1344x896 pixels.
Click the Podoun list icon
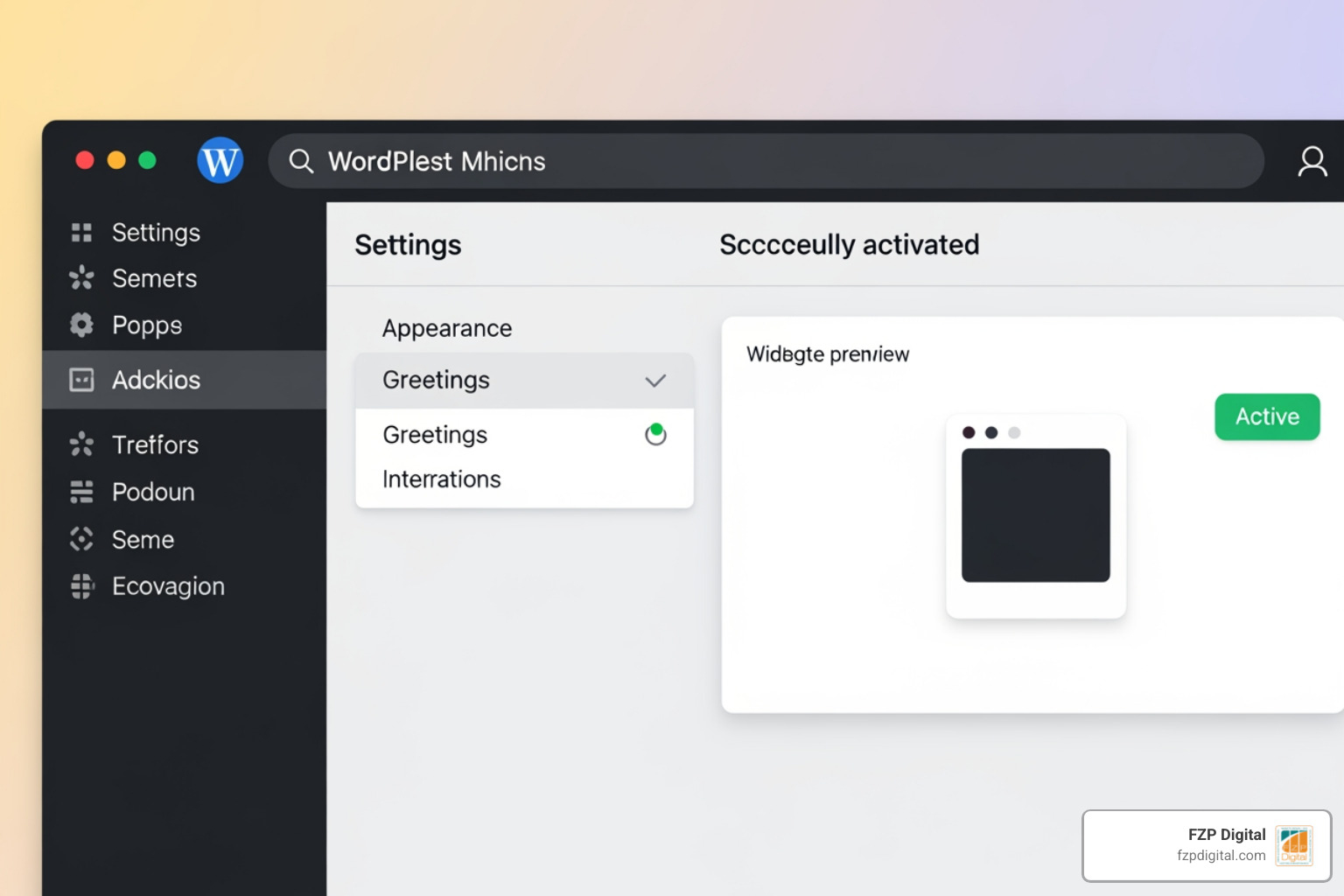(81, 492)
